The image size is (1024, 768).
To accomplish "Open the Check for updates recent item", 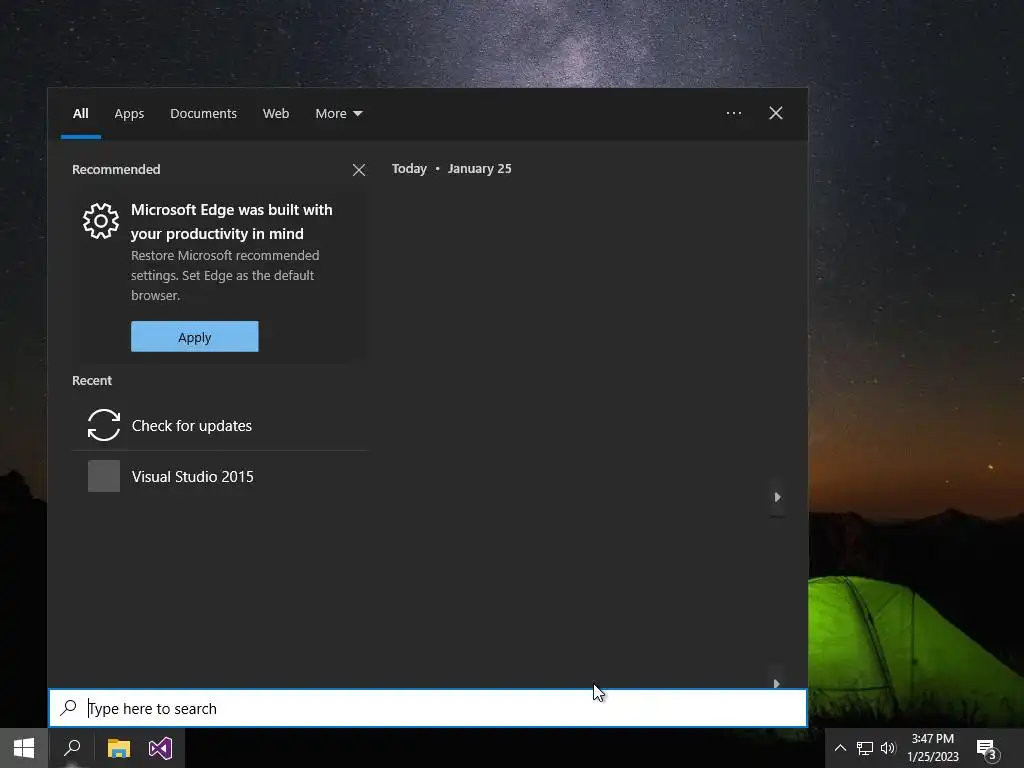I will click(x=220, y=425).
